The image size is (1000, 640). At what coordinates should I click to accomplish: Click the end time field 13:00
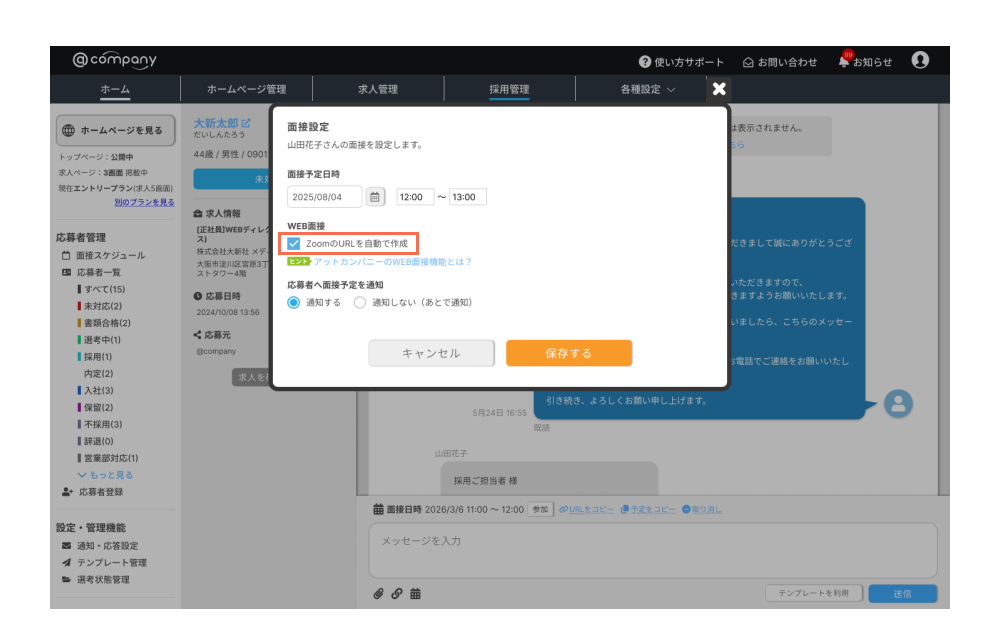pos(467,197)
